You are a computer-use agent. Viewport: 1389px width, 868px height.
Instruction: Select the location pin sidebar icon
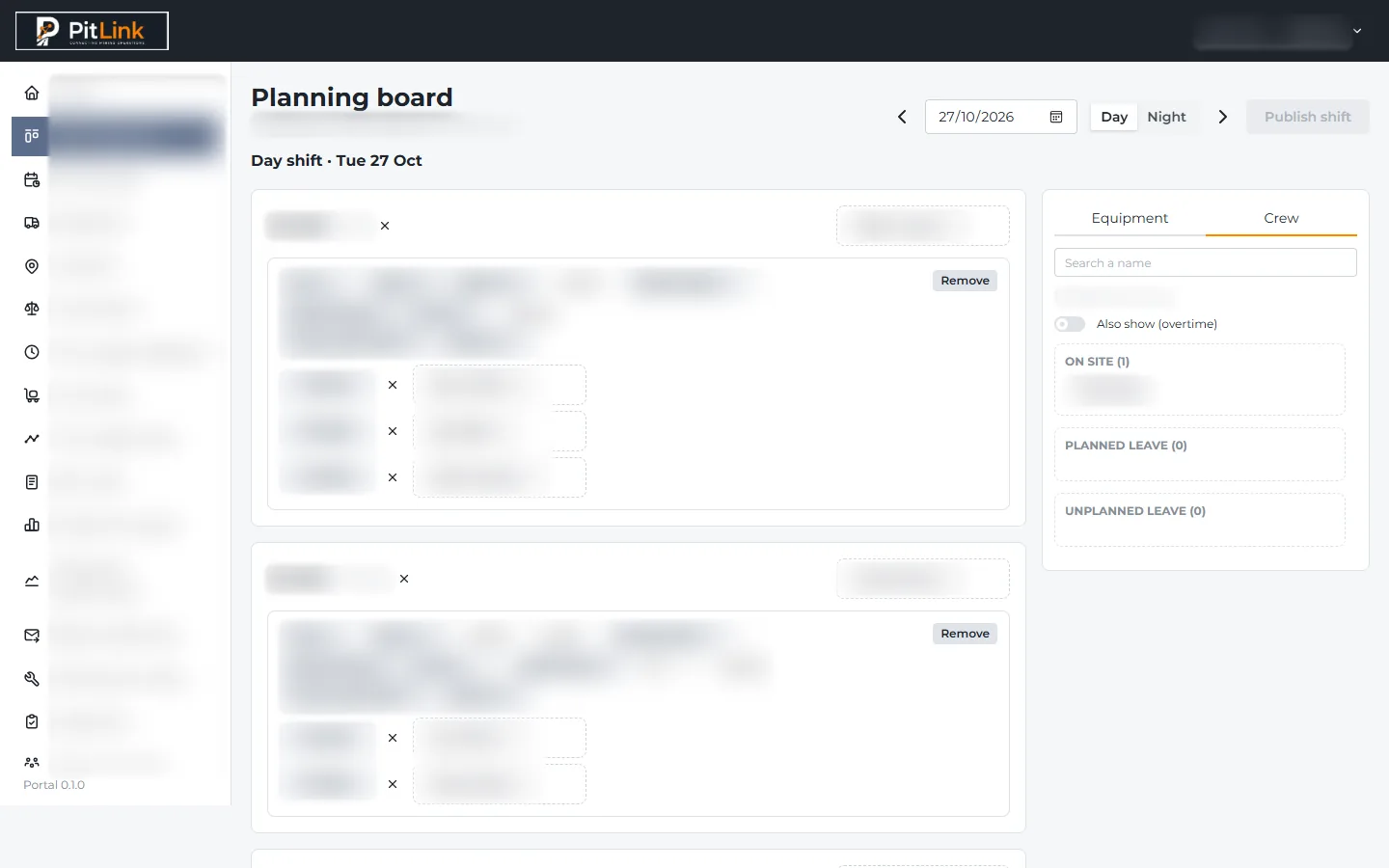[32, 266]
